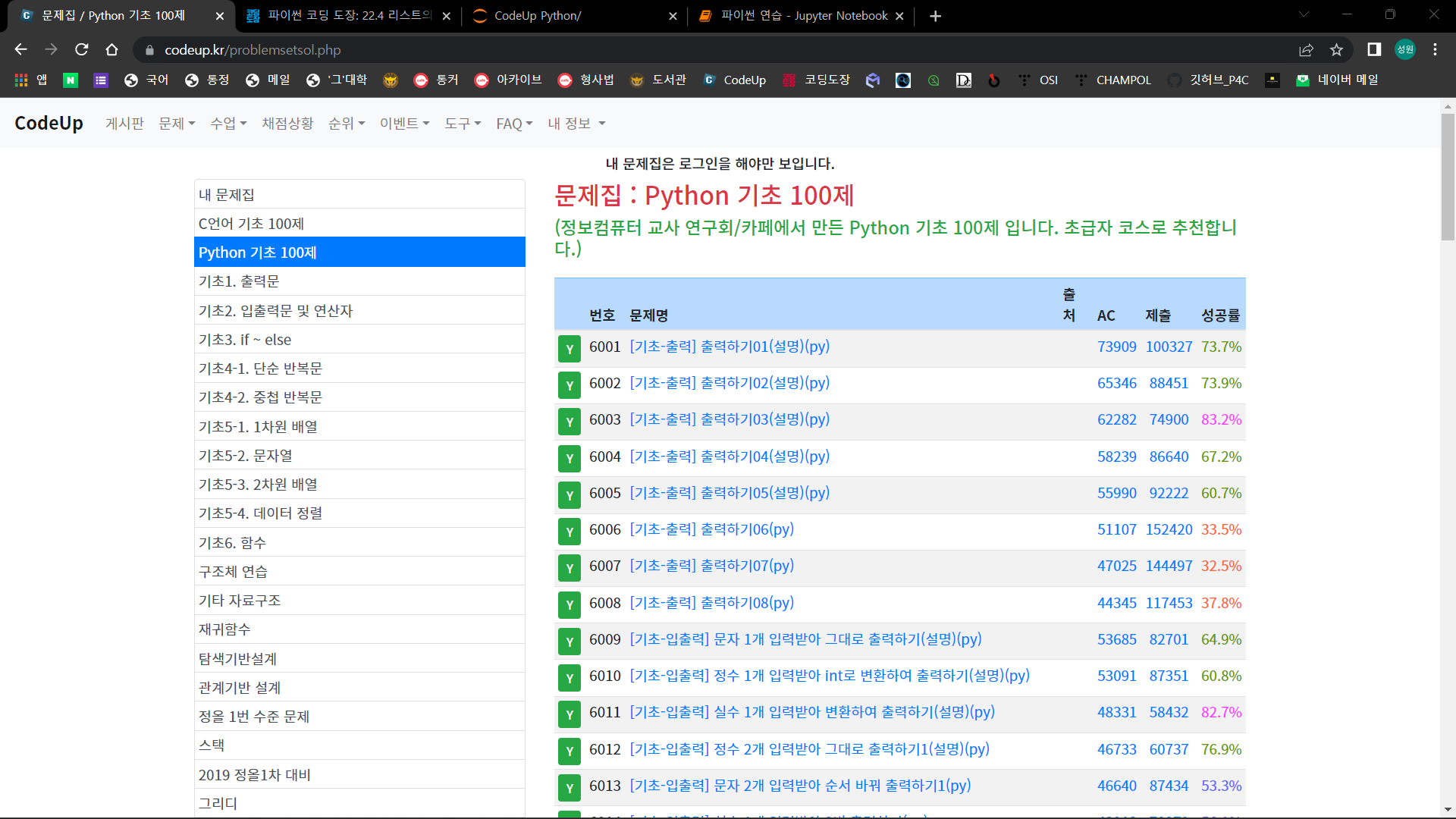Open the side panel icon
The width and height of the screenshot is (1456, 819).
[1373, 49]
